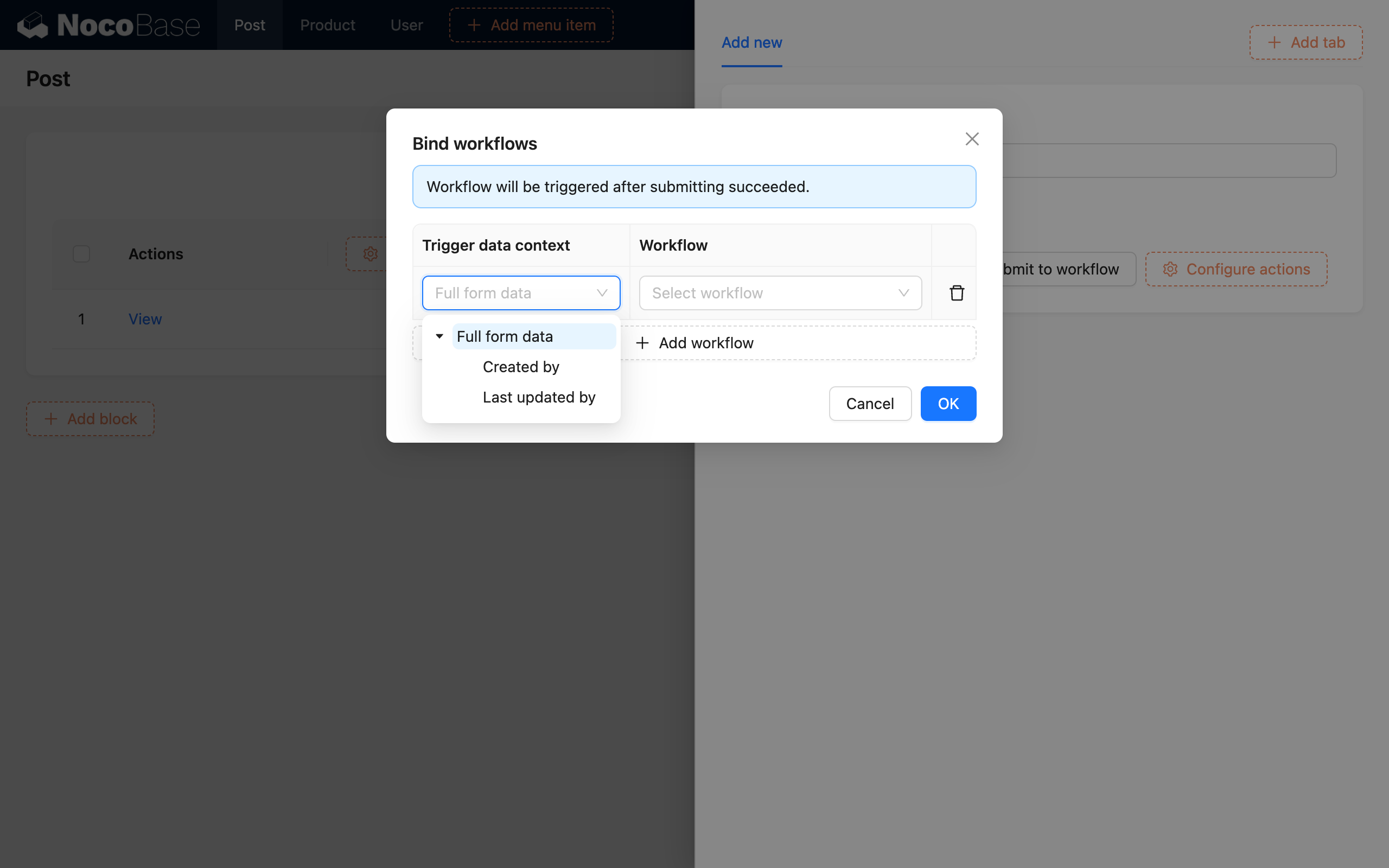Screen dimensions: 1389x868
Task: Click the plus icon on Add menu item
Action: pos(474,25)
